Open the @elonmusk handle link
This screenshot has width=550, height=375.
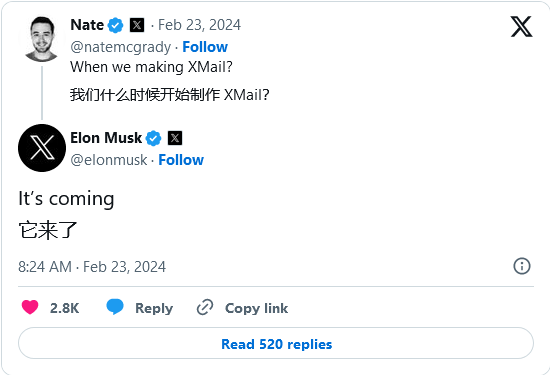coord(109,160)
